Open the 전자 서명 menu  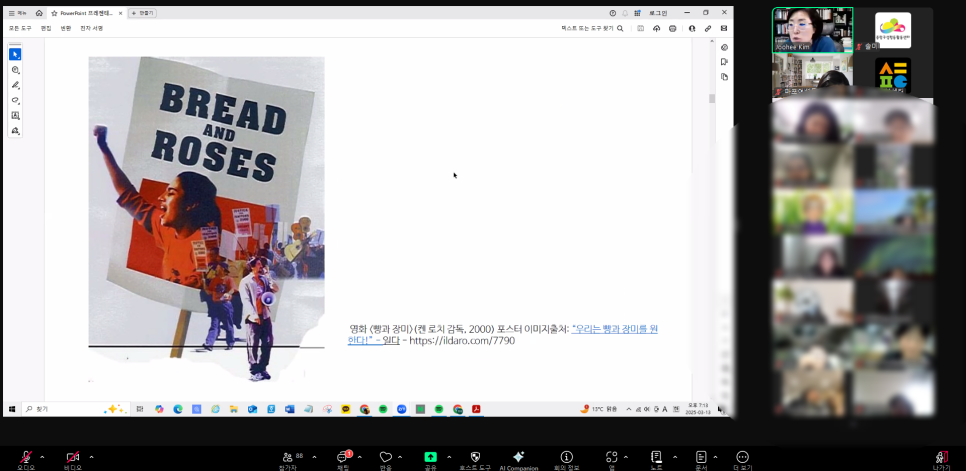tap(91, 28)
